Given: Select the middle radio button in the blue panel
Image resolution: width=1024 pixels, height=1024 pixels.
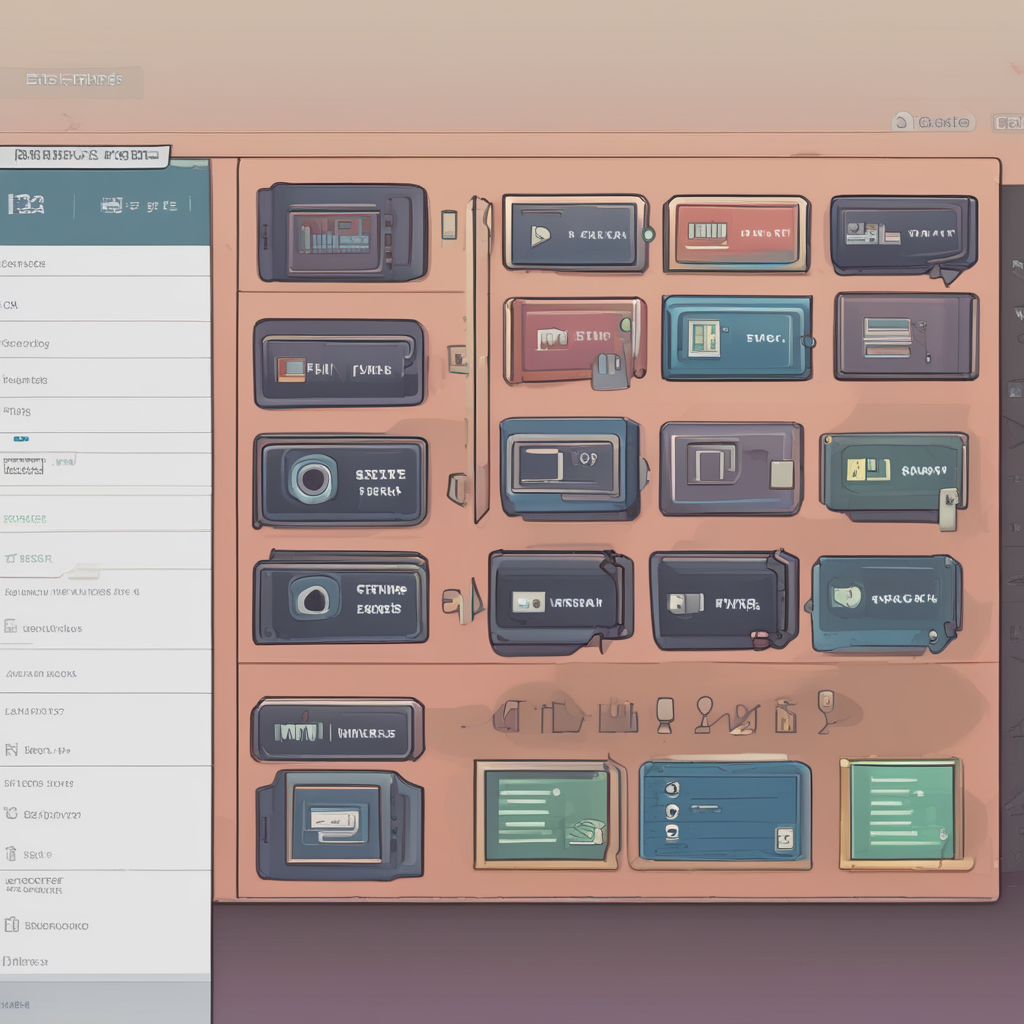Looking at the screenshot, I should pyautogui.click(x=672, y=811).
